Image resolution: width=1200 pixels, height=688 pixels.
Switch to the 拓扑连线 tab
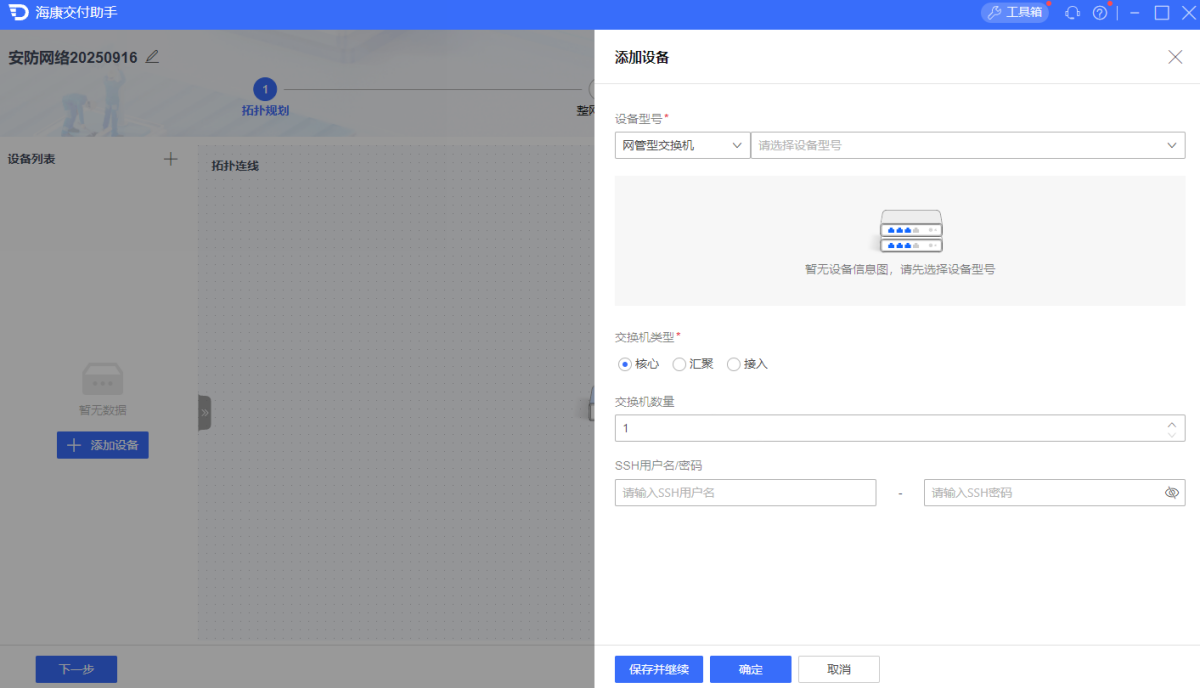click(232, 165)
